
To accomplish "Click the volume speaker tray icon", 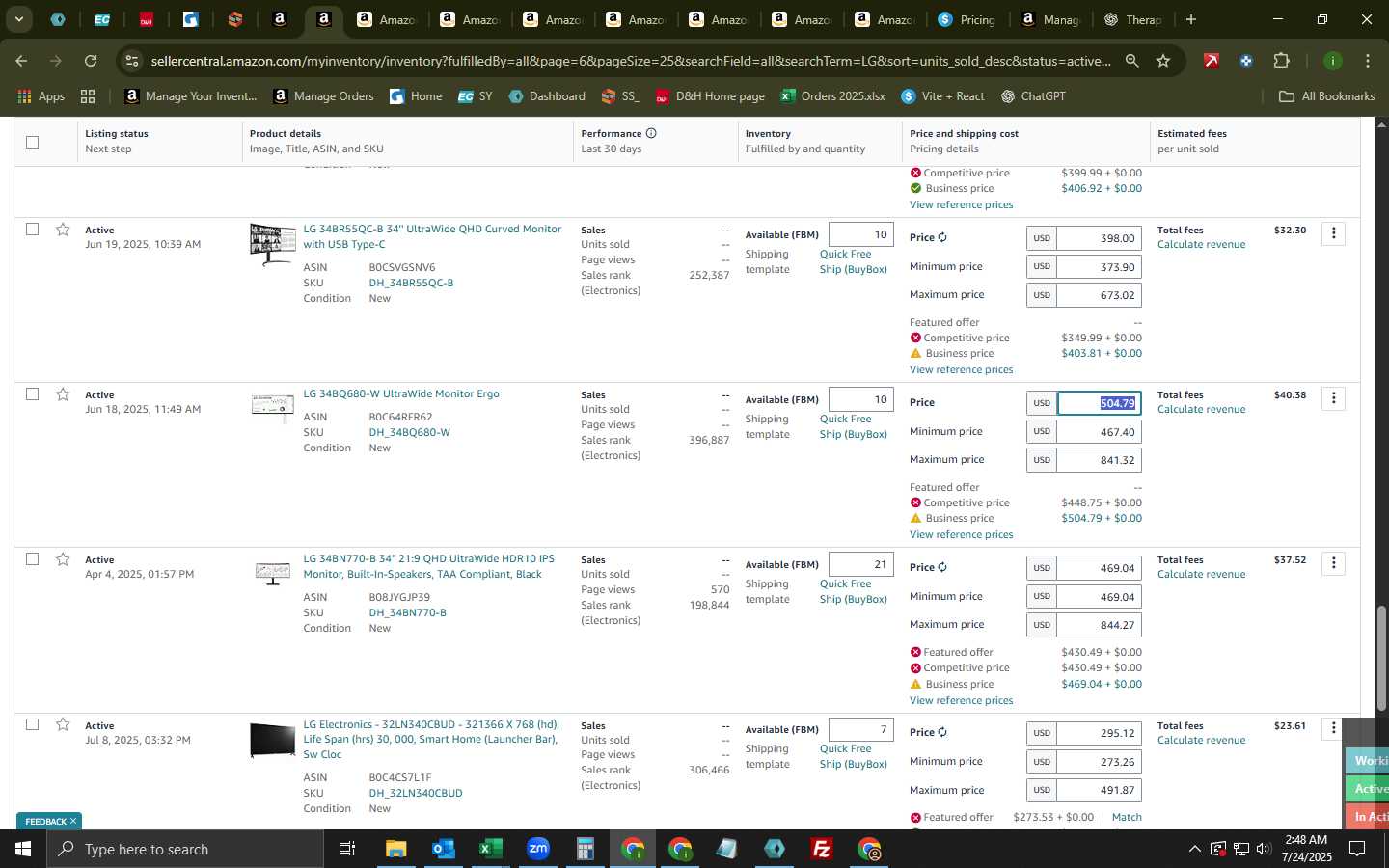I will pos(1264,849).
